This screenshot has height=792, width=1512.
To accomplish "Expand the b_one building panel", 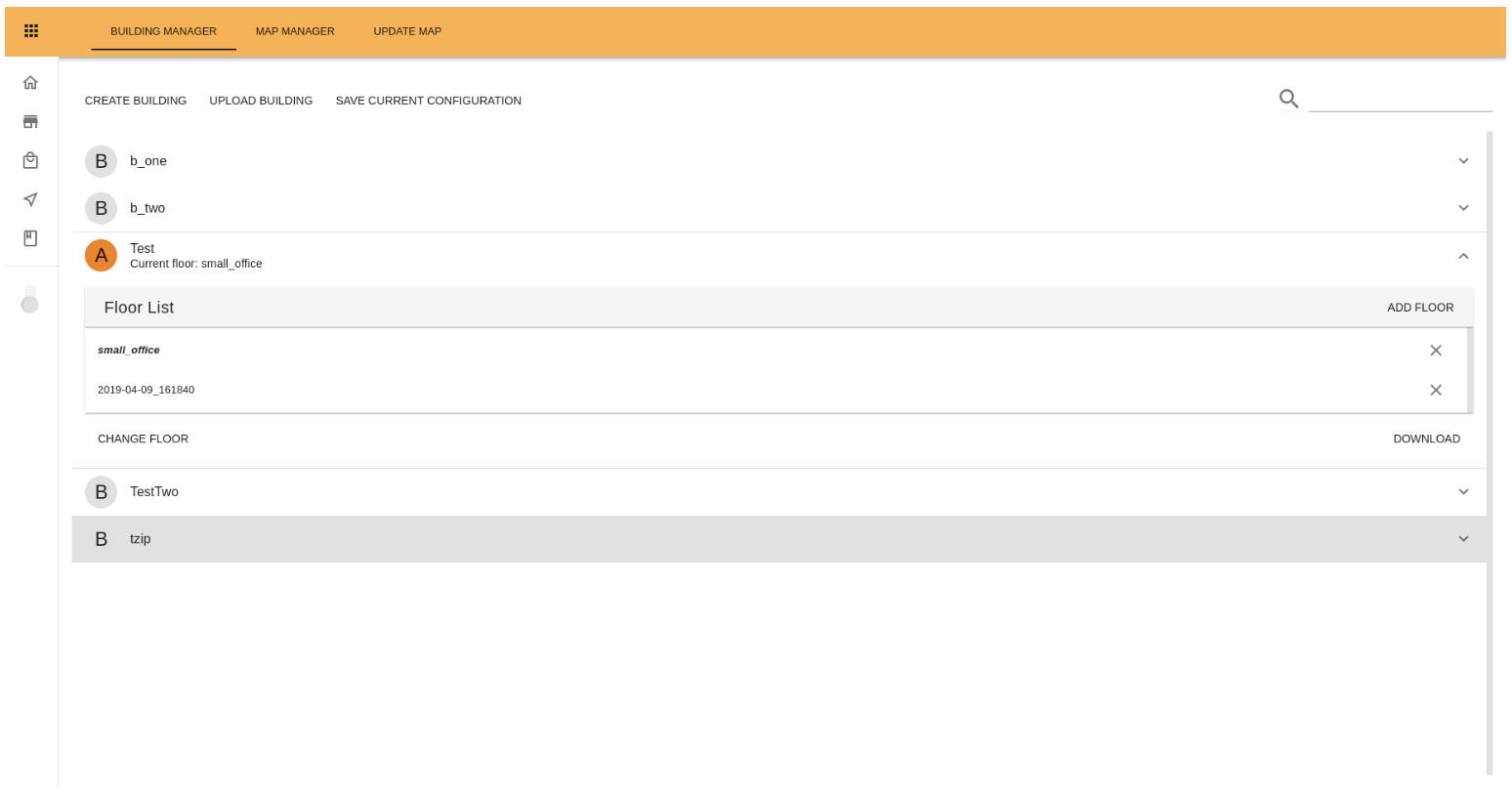I will click(1463, 161).
